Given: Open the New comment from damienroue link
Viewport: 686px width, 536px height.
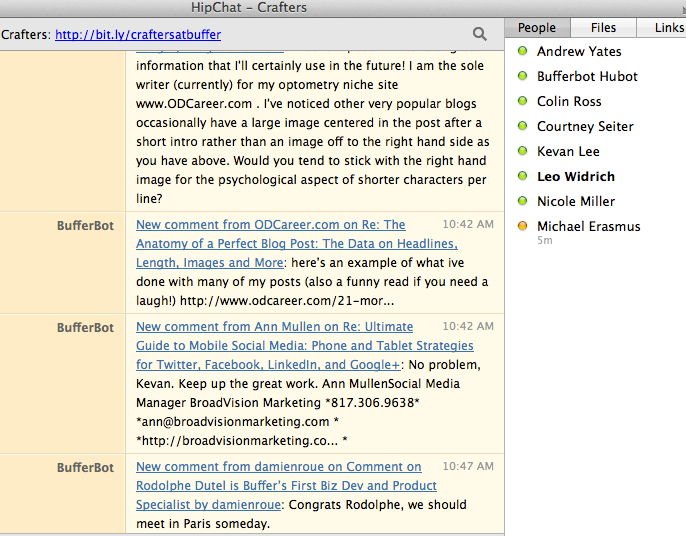Looking at the screenshot, I should [286, 485].
